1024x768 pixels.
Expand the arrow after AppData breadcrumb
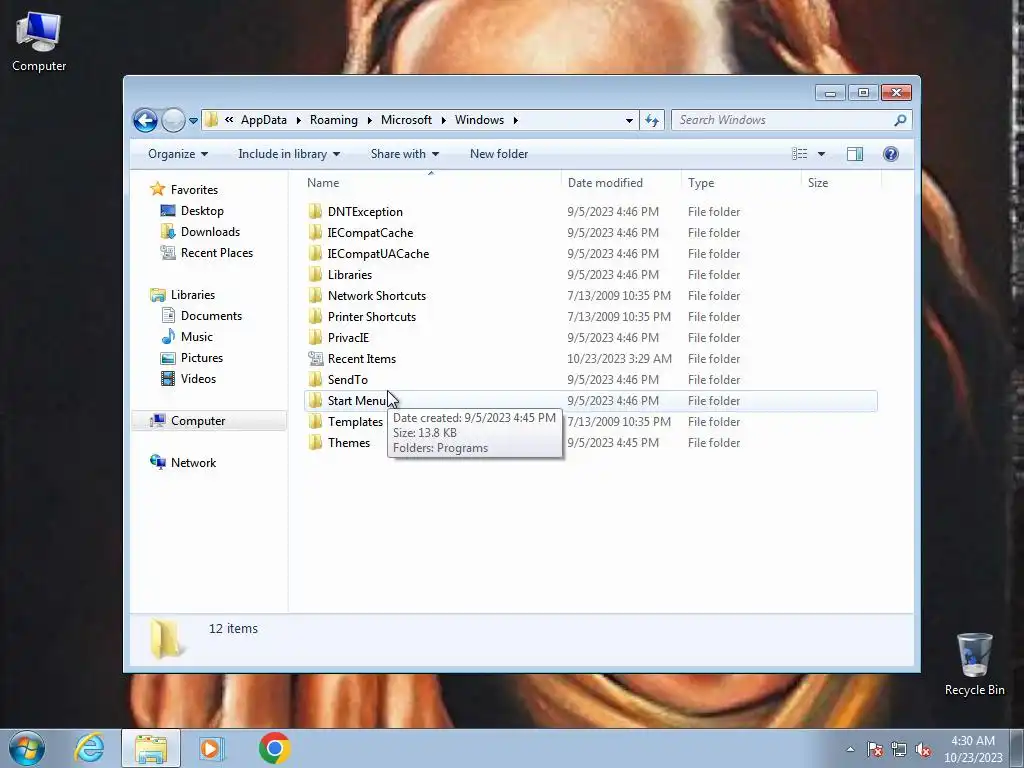tap(298, 120)
